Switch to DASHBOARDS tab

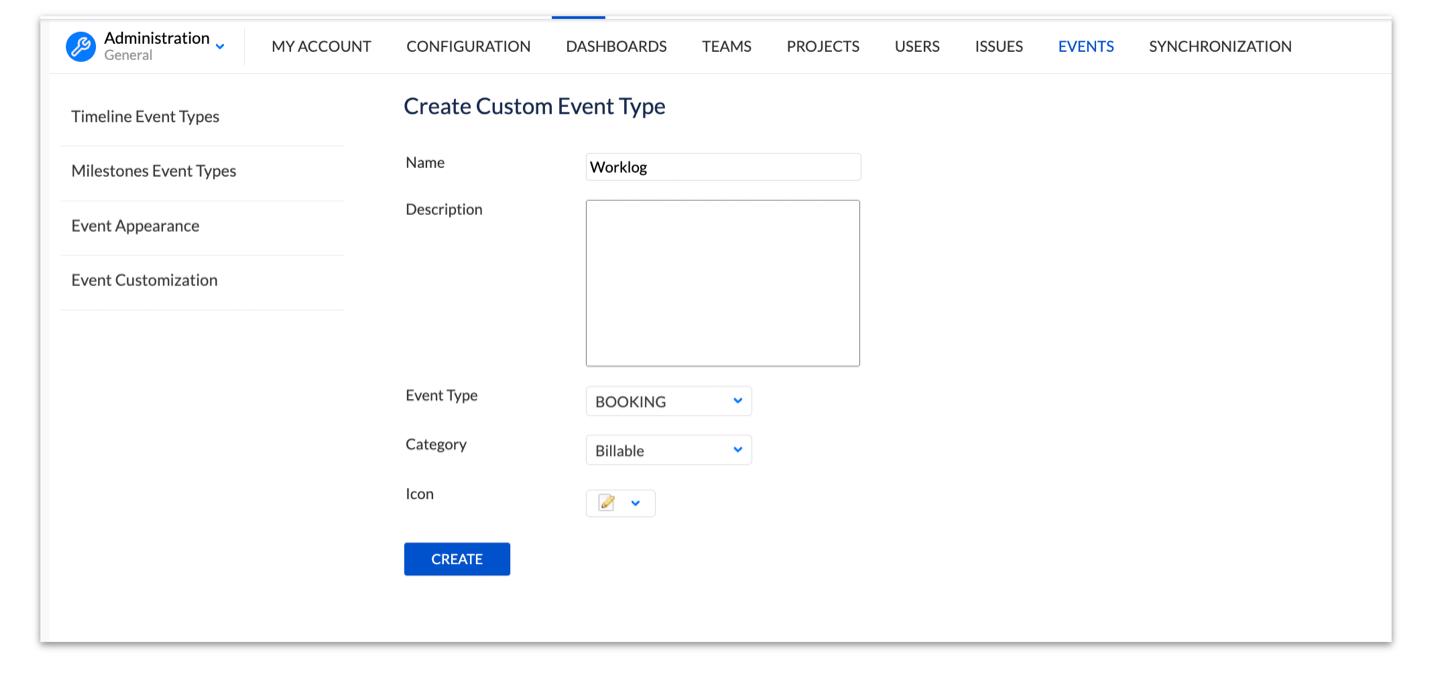[616, 46]
